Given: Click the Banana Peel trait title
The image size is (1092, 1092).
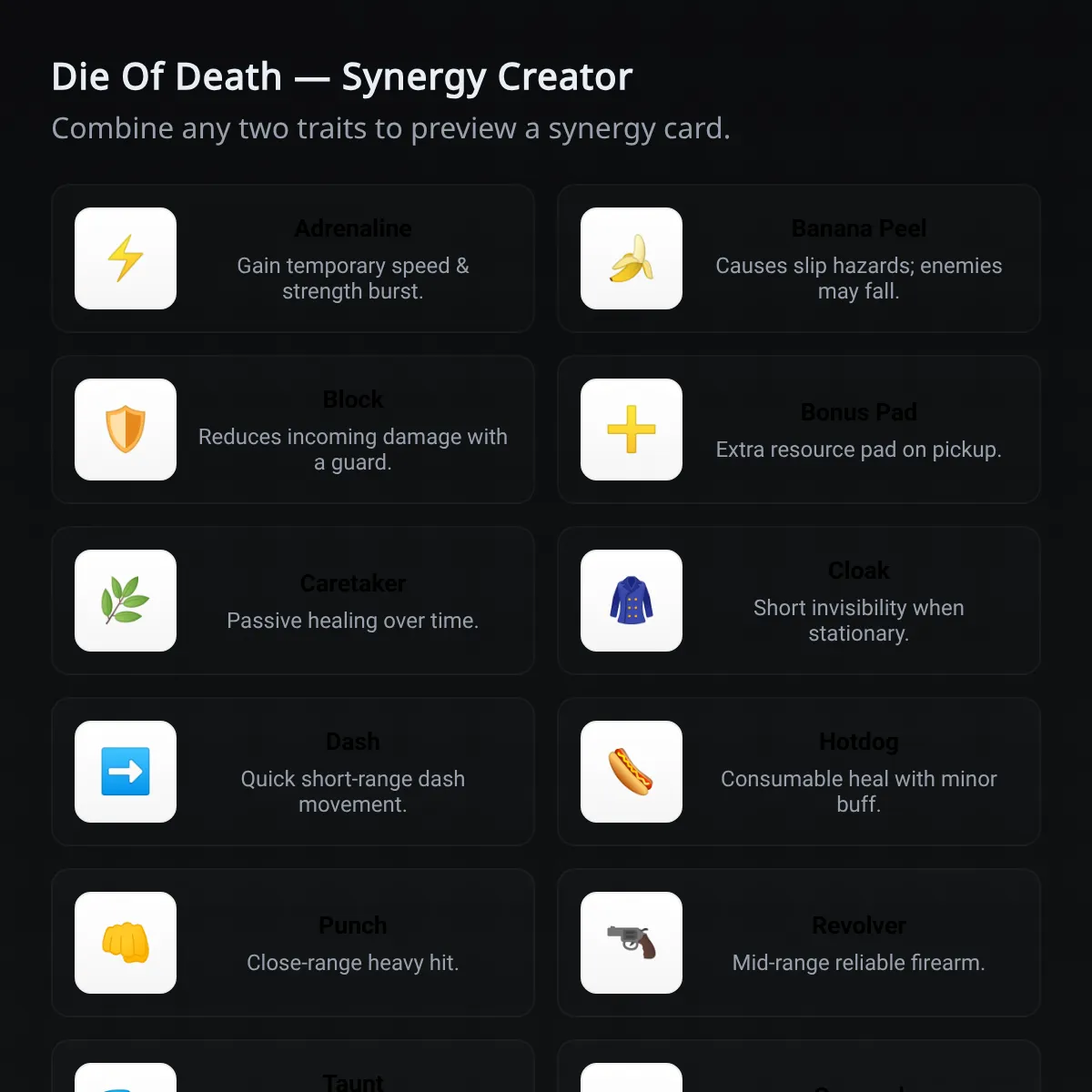Looking at the screenshot, I should coord(859,228).
